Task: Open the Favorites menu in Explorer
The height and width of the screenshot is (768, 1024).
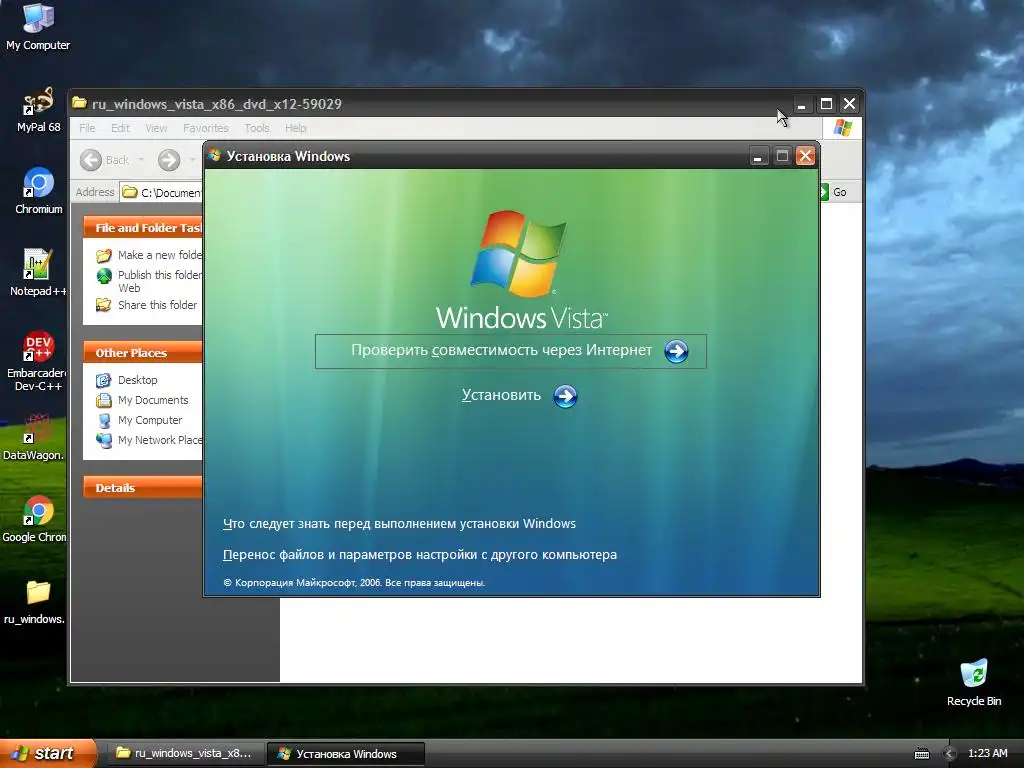Action: pyautogui.click(x=206, y=128)
